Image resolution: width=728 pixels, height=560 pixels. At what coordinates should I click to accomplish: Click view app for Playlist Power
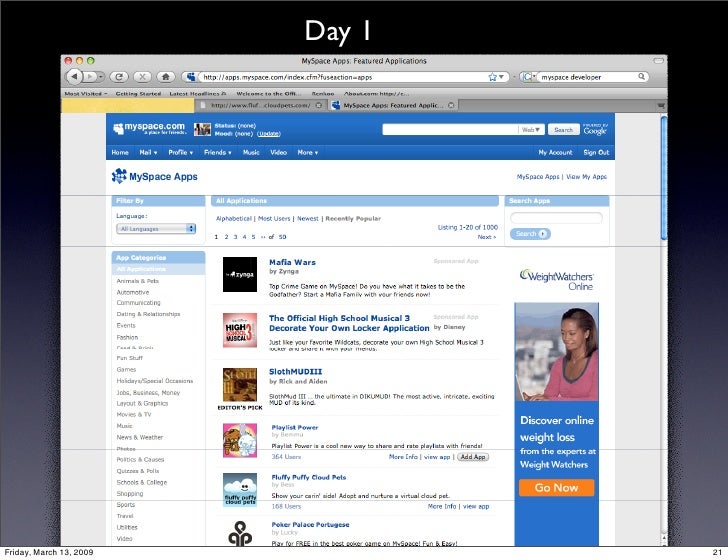(x=437, y=457)
